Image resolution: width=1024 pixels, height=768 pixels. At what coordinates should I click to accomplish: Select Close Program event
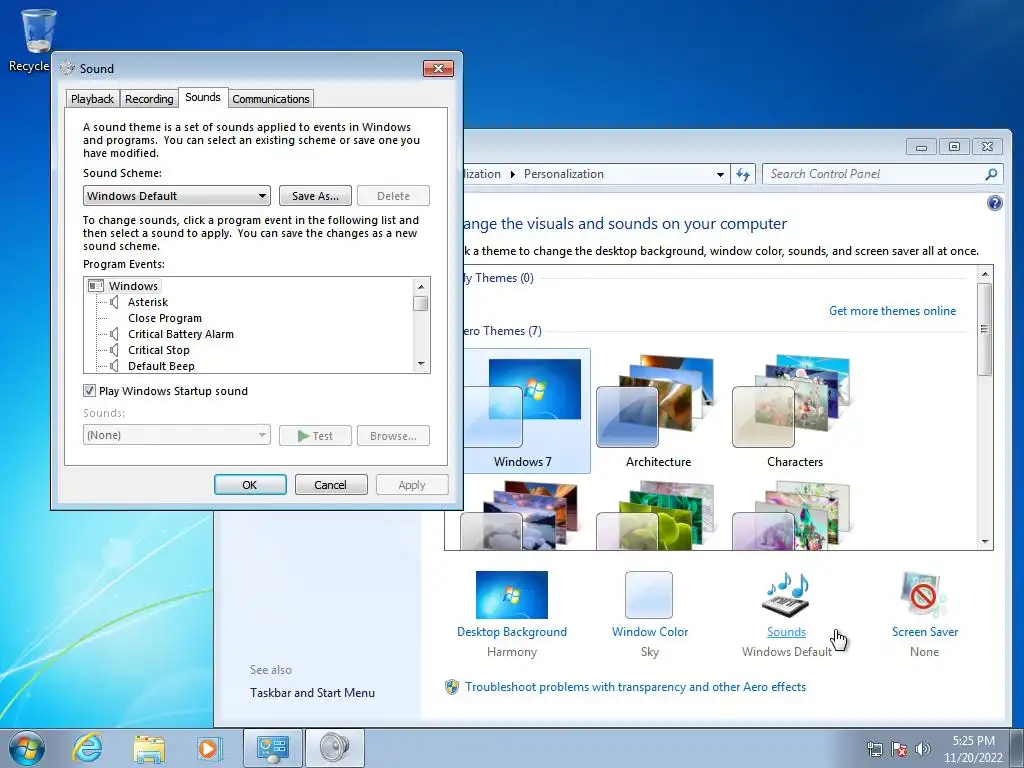[x=165, y=318]
